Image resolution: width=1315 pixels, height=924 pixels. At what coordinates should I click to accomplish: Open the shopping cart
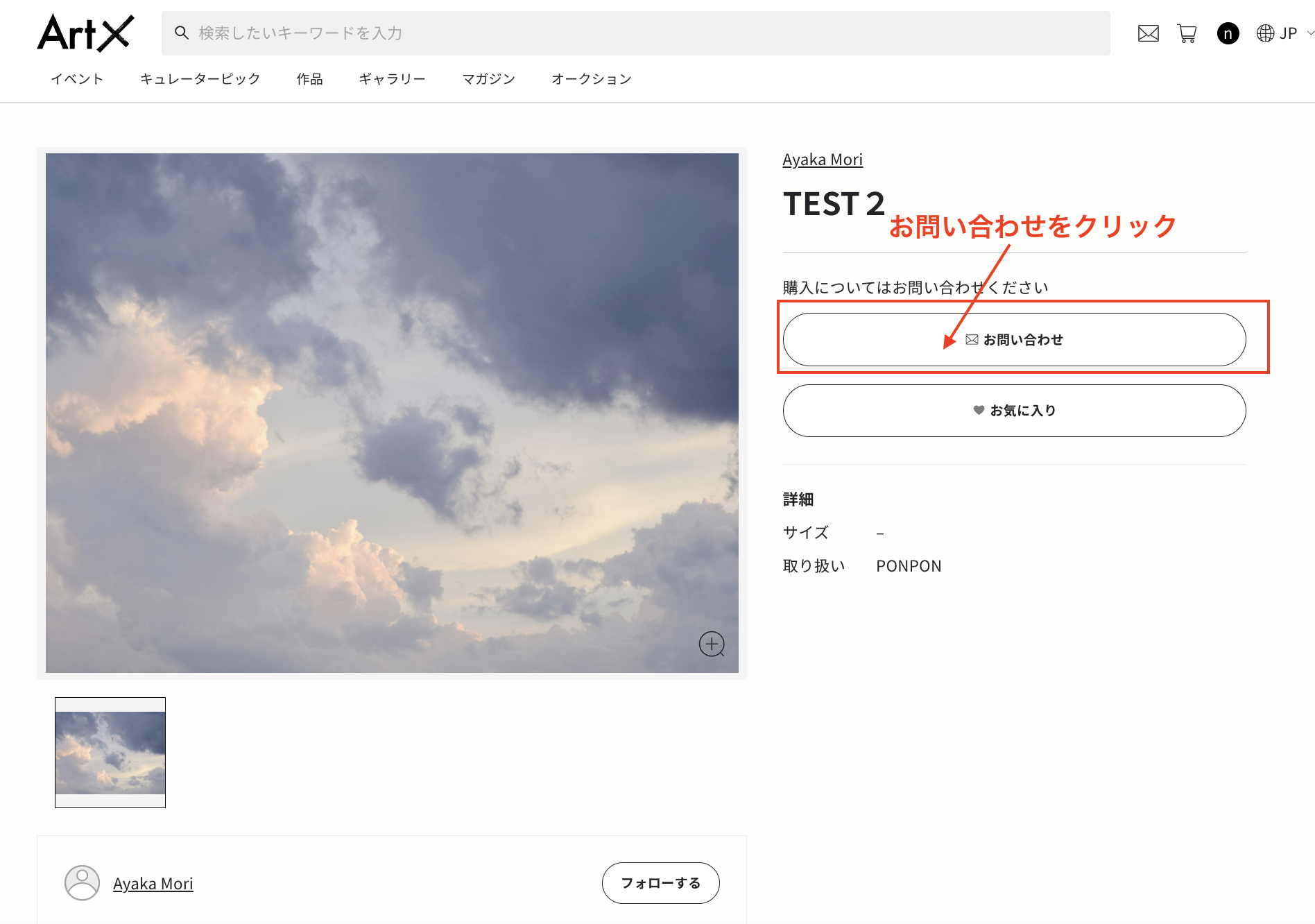coord(1187,33)
